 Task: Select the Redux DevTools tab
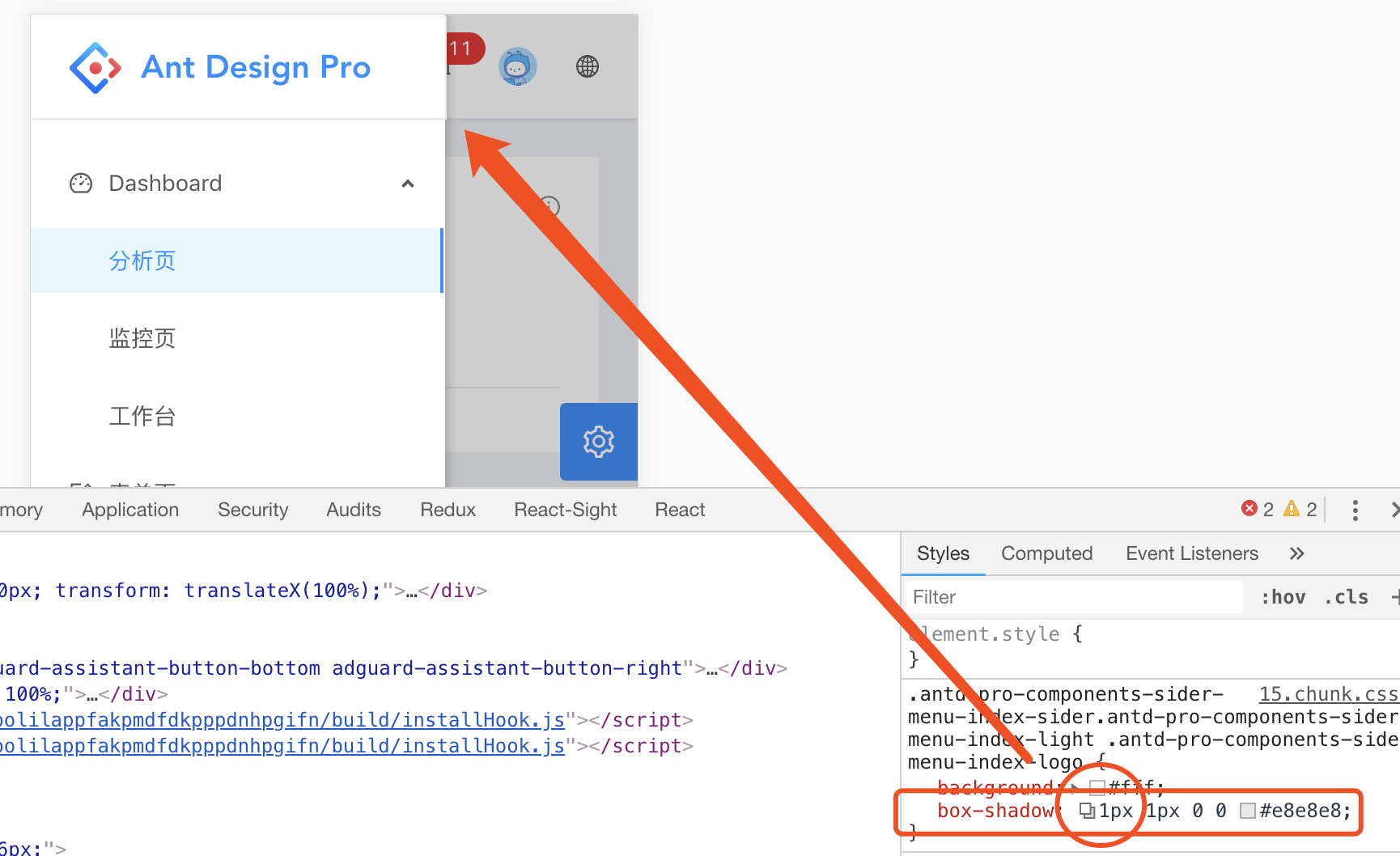[448, 509]
